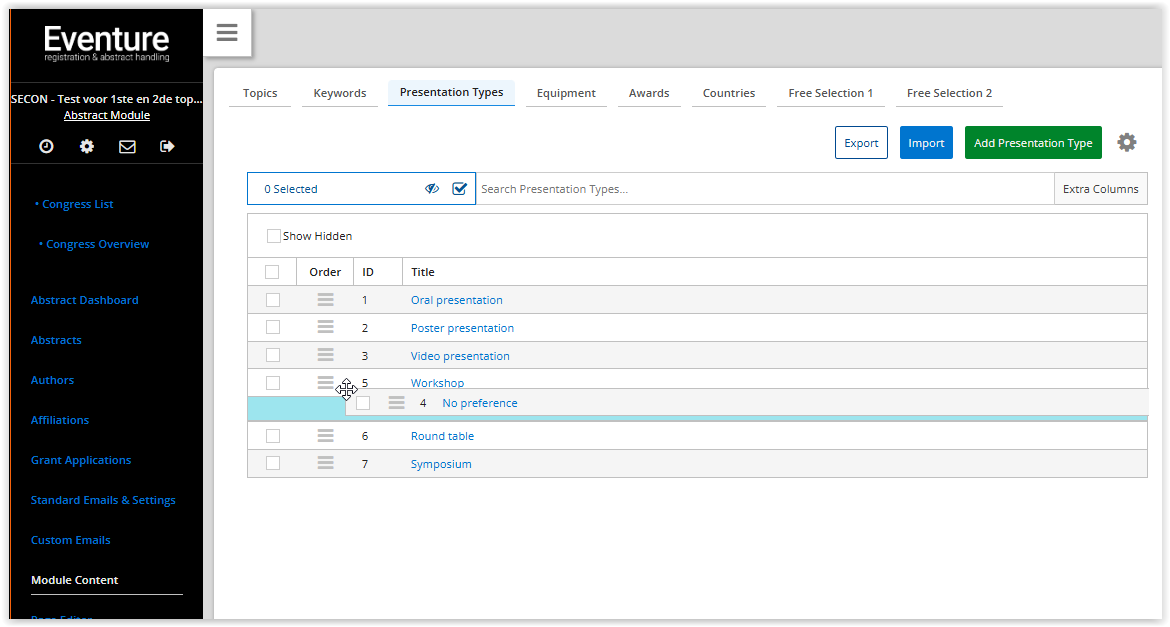Switch to the Keywords tab

[x=340, y=93]
